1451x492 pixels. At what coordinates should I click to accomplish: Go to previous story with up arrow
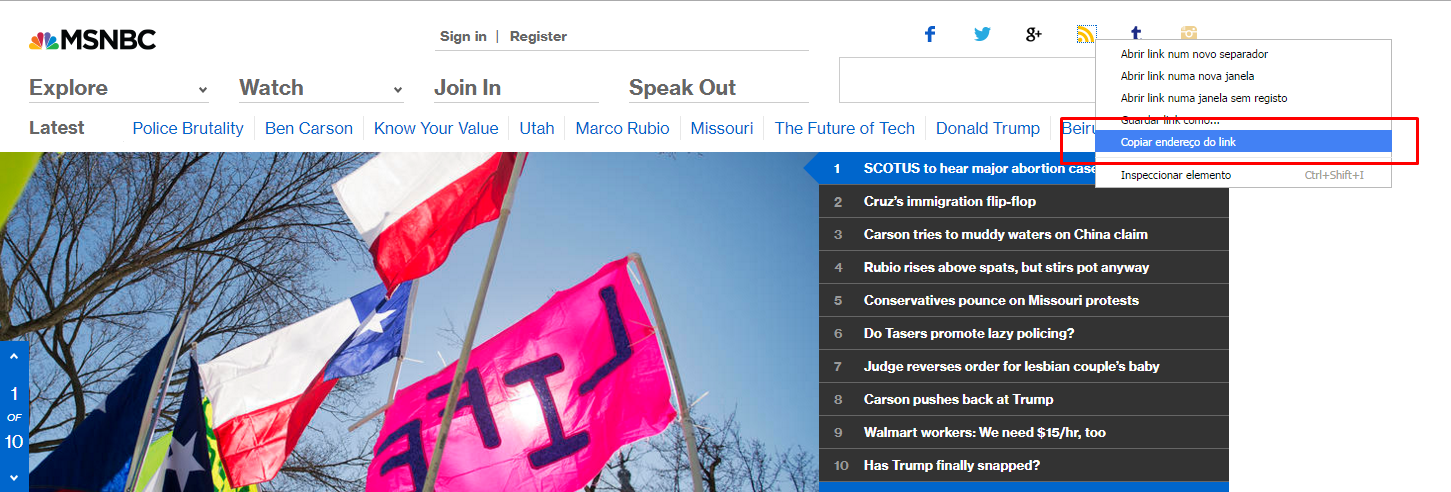coord(14,355)
